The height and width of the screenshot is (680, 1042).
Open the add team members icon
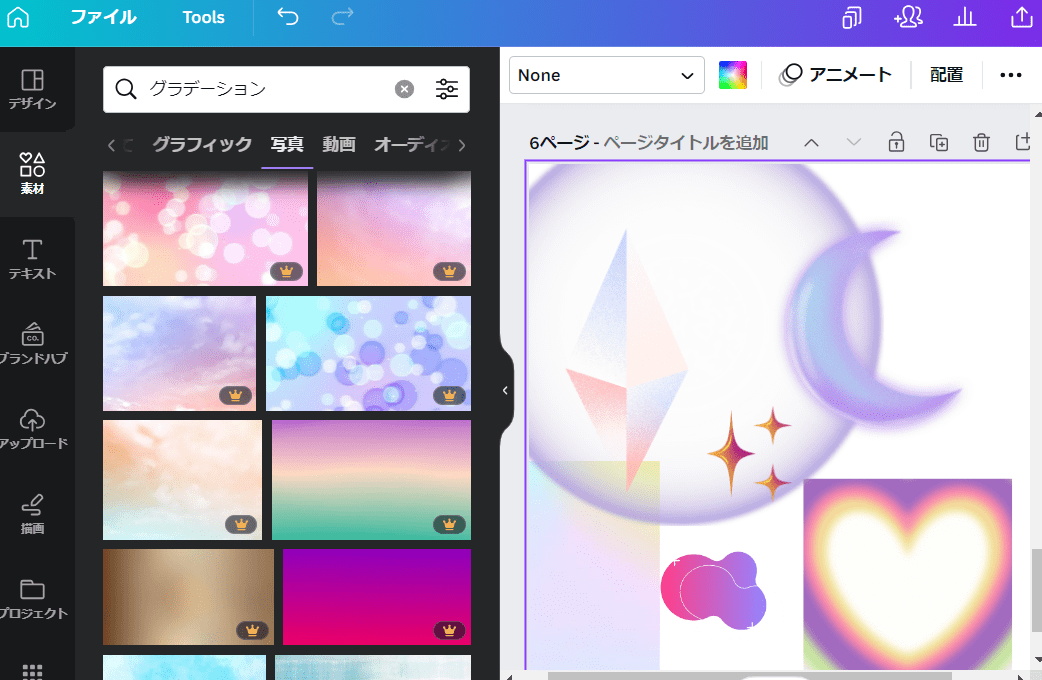coord(908,17)
